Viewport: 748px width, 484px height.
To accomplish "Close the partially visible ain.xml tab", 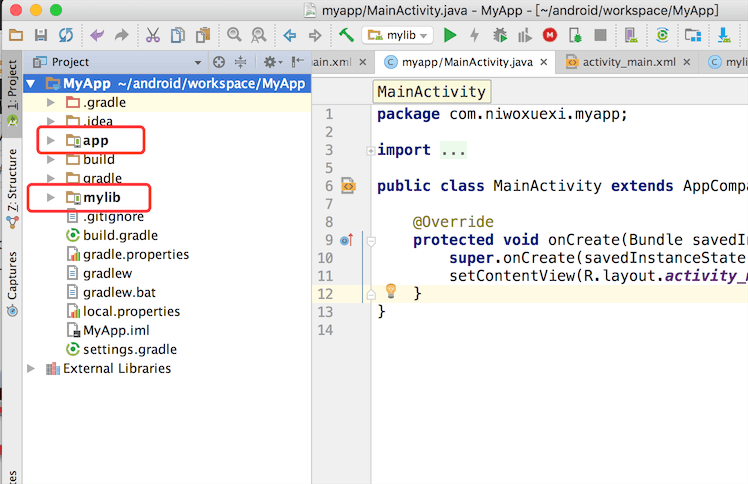I will pos(363,62).
